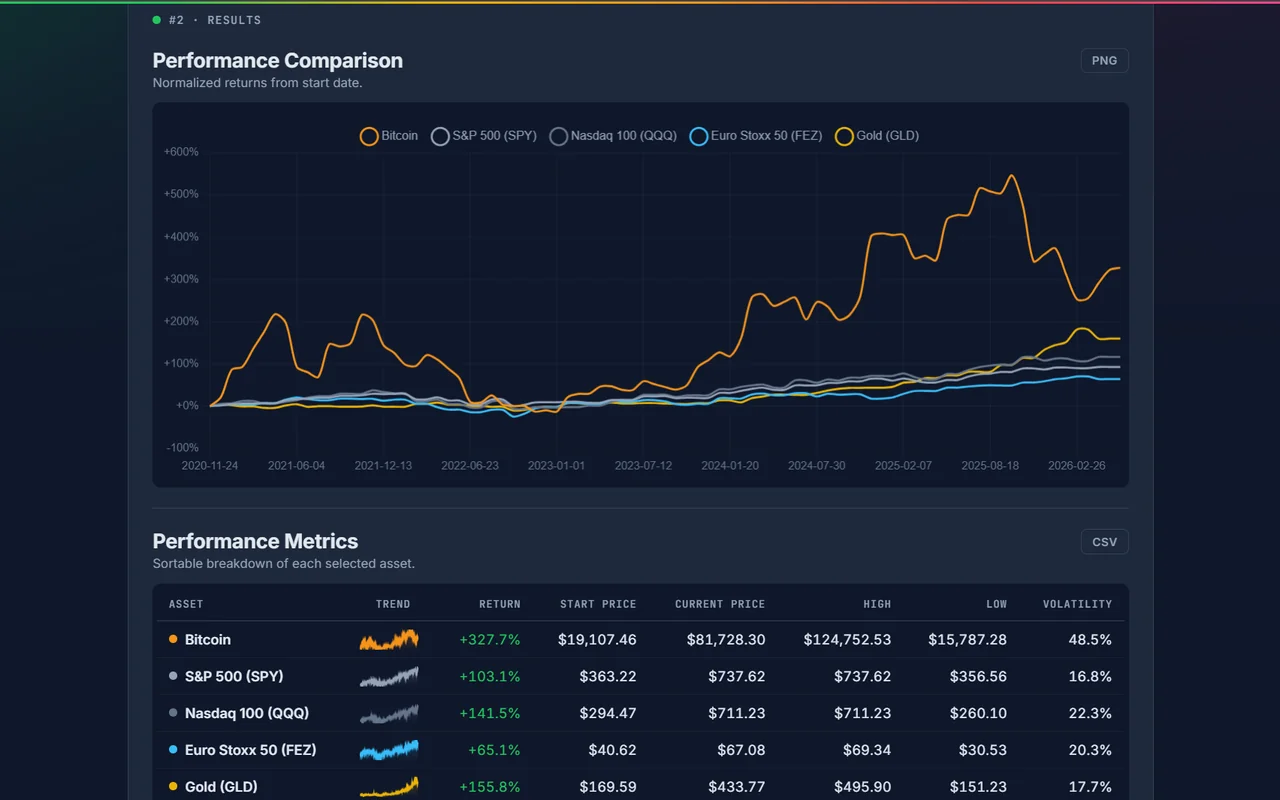The height and width of the screenshot is (800, 1280).
Task: Click the Euro Stoxx 50 trend sparkline
Action: 389,750
